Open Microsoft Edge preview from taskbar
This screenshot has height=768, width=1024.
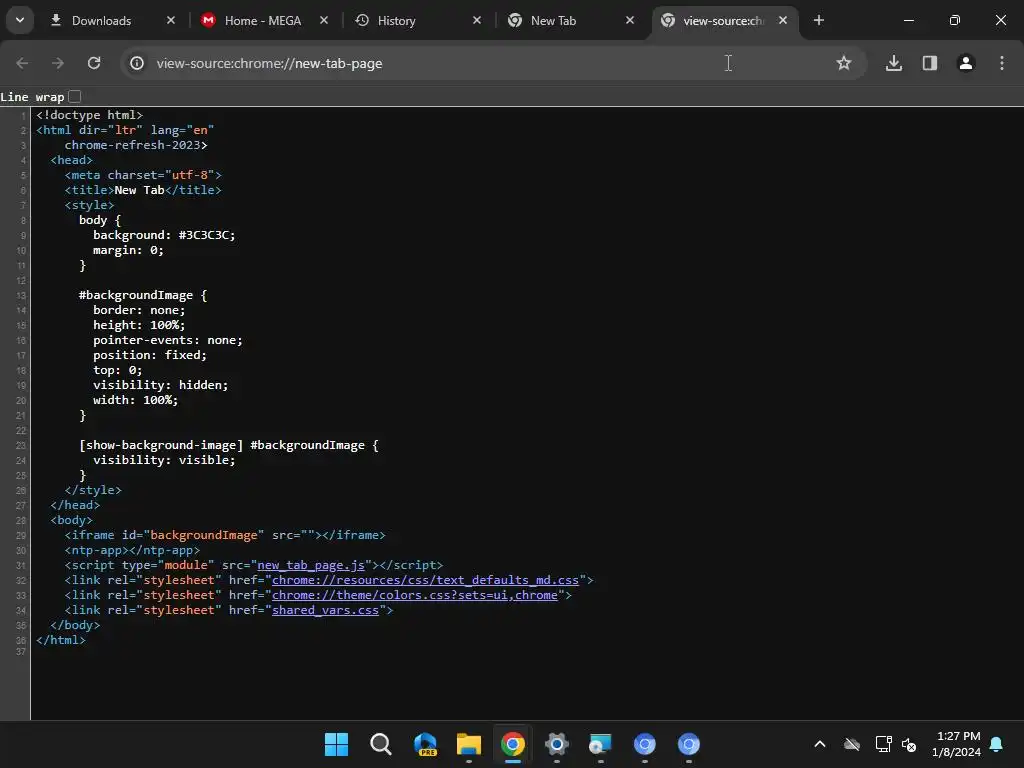pyautogui.click(x=425, y=744)
